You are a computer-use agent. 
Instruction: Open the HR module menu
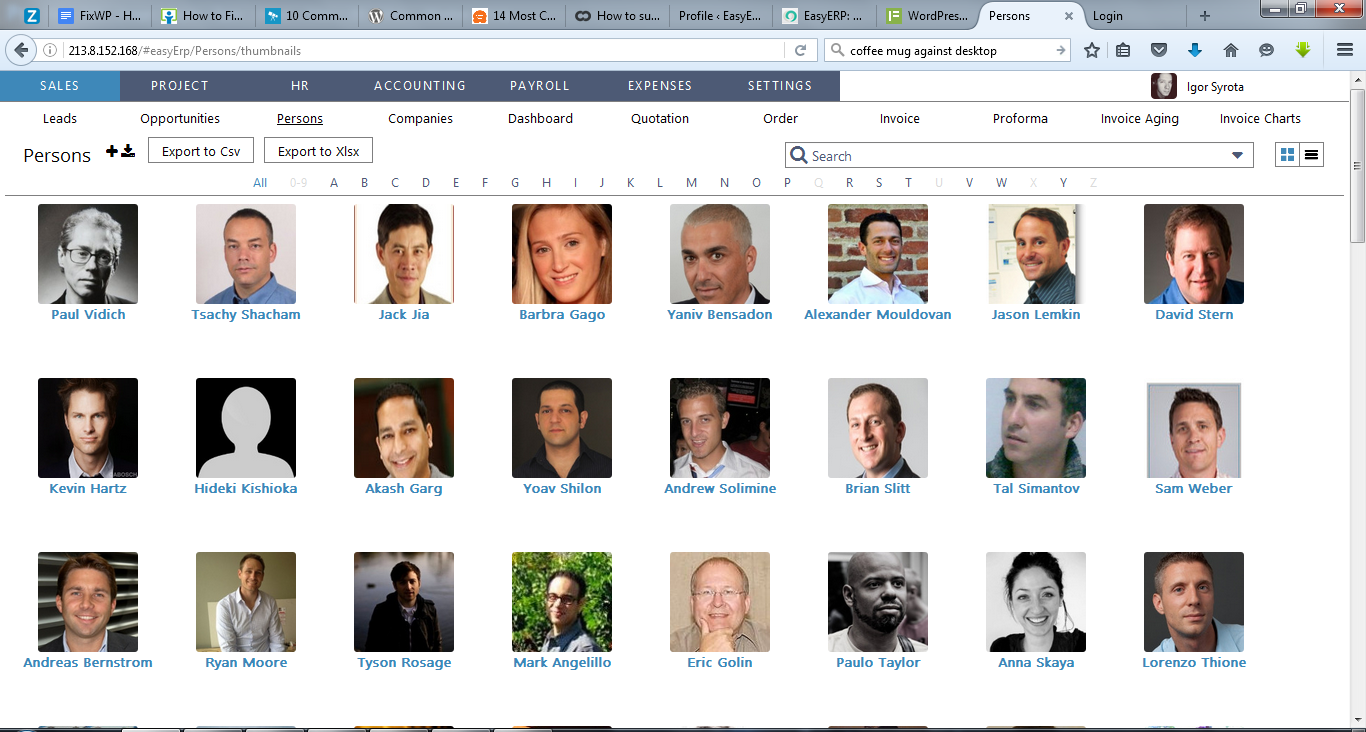tap(300, 86)
